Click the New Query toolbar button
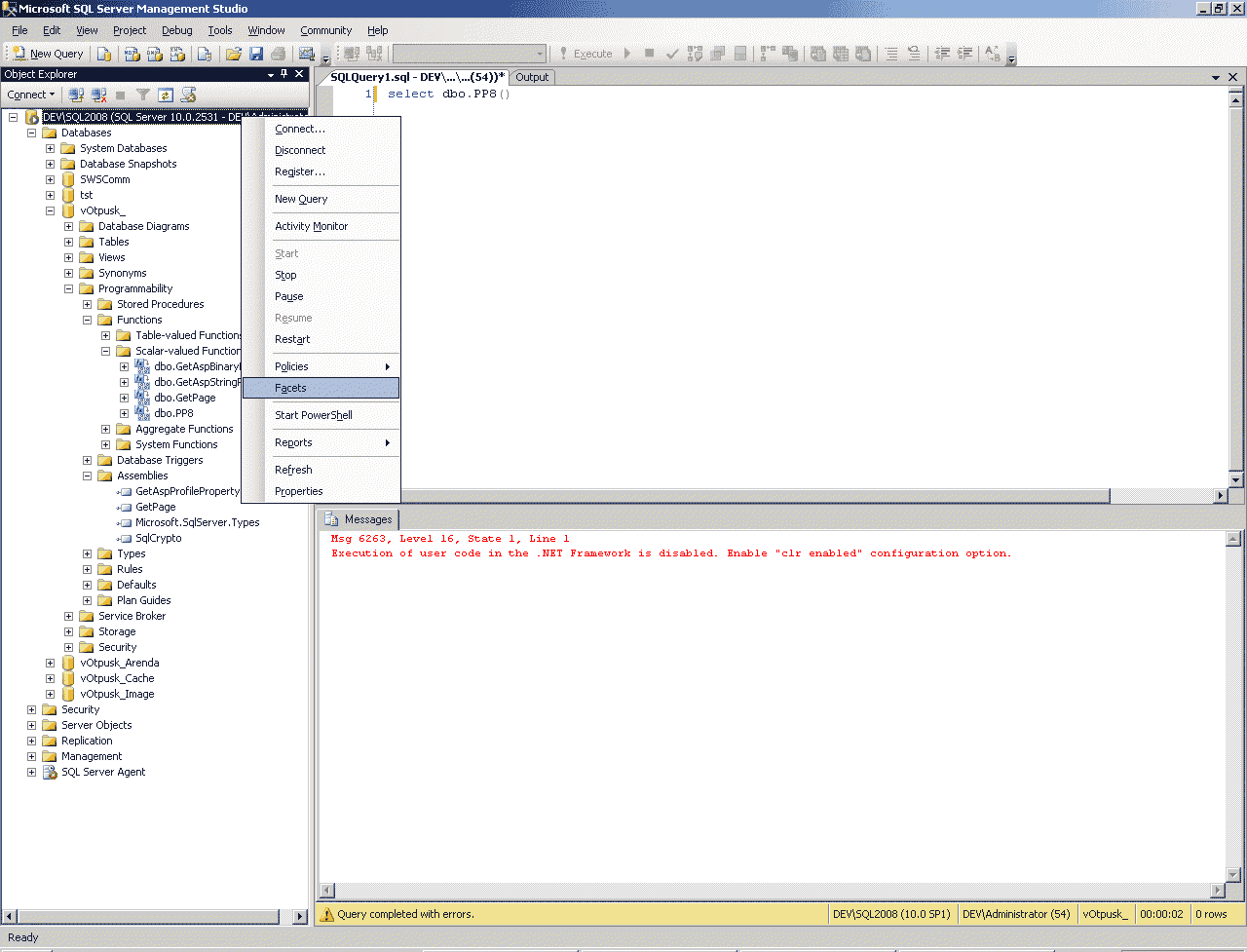Screen dimensions: 1247x952 pos(48,54)
